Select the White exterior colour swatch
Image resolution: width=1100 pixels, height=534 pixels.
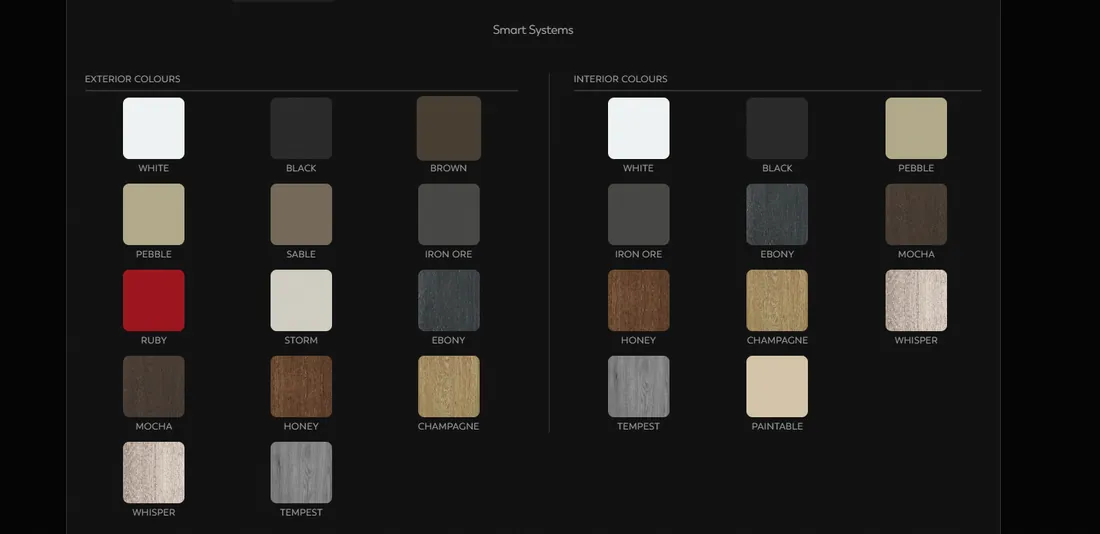click(x=154, y=128)
